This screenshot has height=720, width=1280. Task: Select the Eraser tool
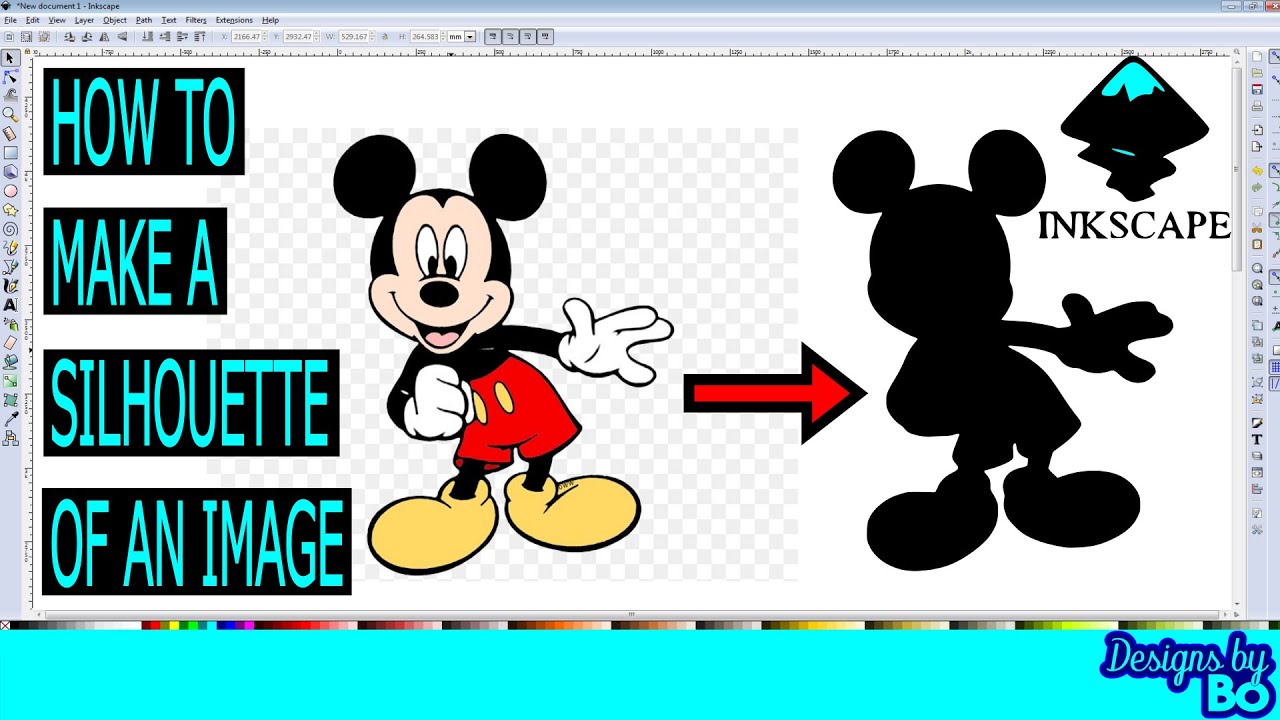coord(10,343)
